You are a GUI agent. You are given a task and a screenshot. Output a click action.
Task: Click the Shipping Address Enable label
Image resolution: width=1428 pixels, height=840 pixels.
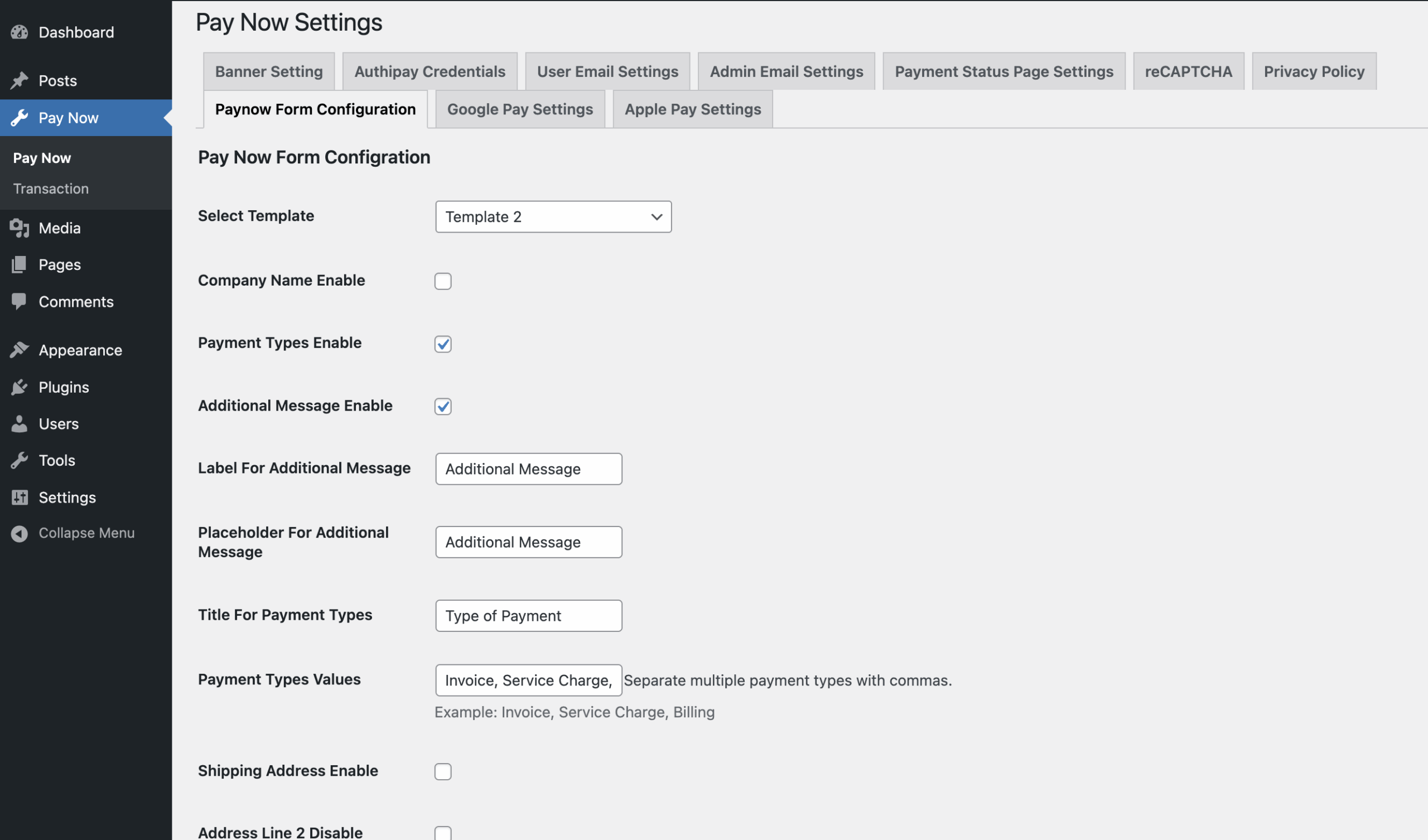288,771
